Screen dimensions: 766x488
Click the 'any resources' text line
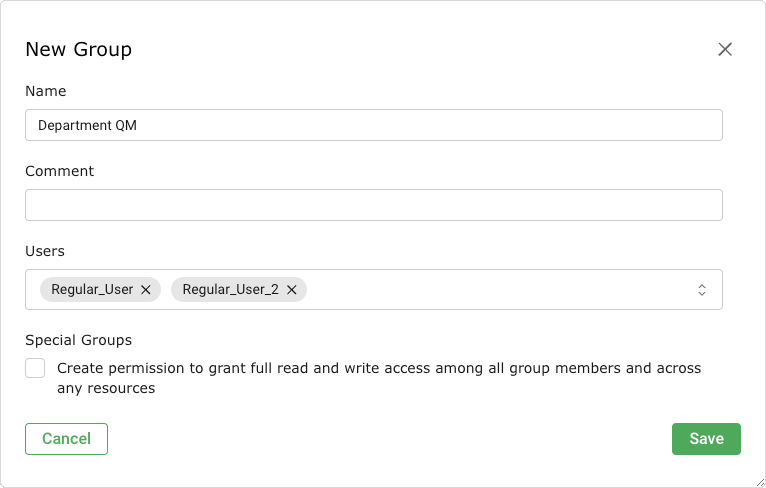(x=106, y=388)
